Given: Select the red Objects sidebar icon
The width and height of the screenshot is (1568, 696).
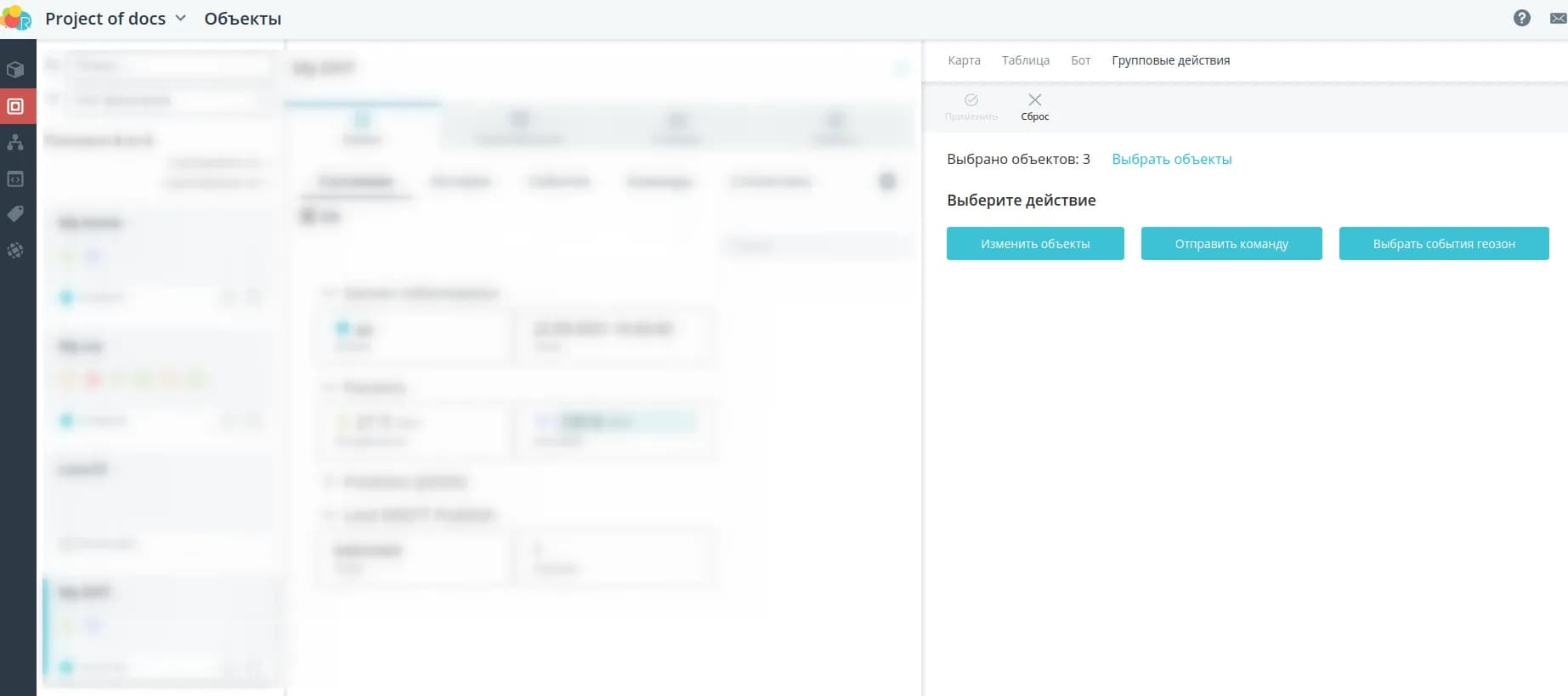Looking at the screenshot, I should (15, 106).
